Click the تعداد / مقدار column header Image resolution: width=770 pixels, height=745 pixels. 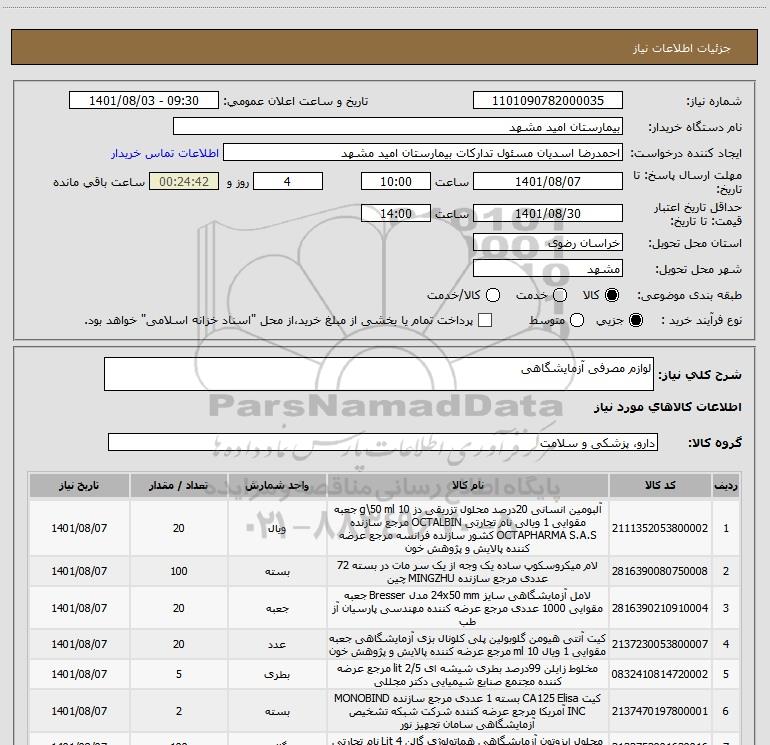[x=179, y=486]
